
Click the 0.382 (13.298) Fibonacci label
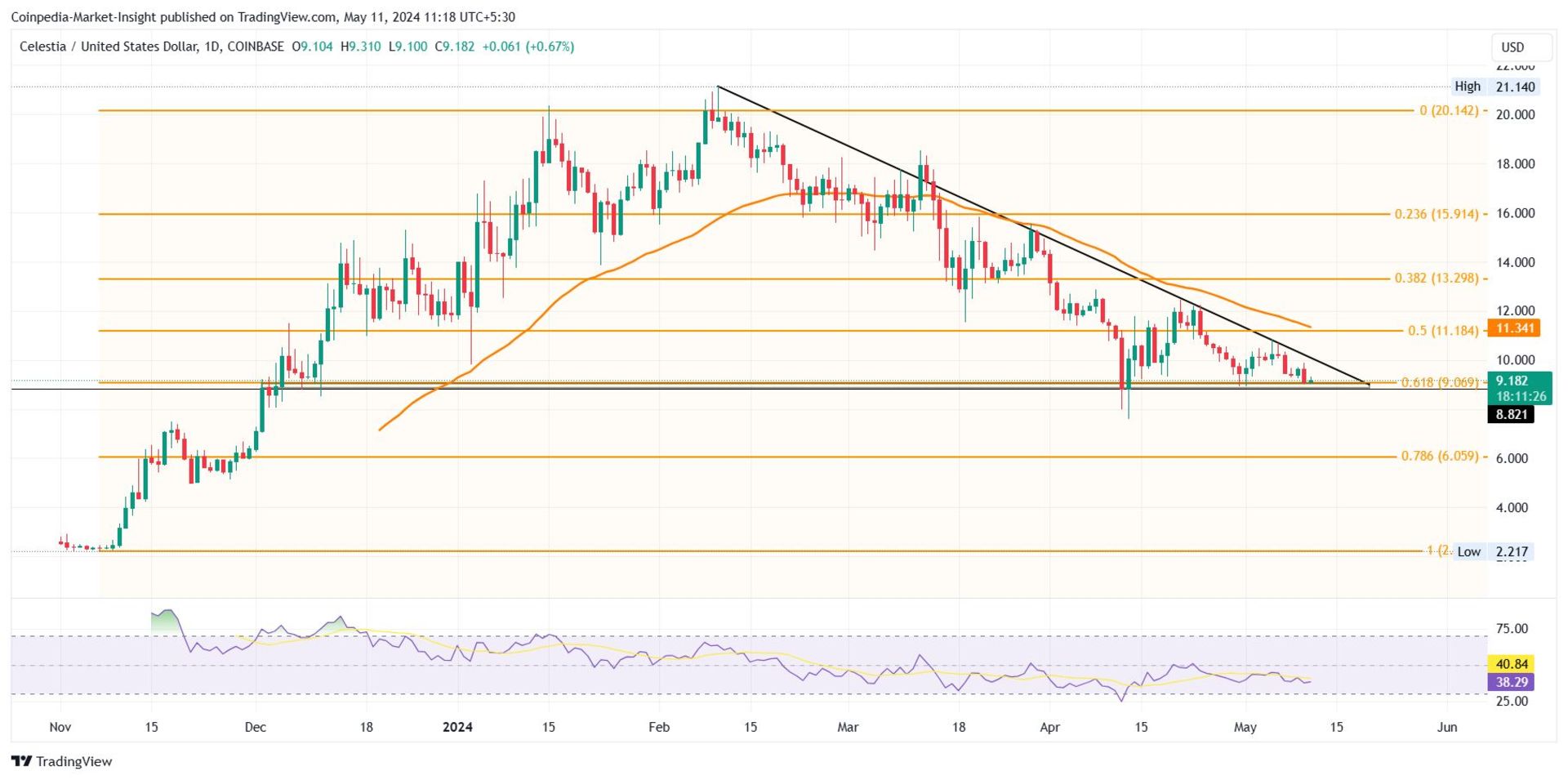click(x=1437, y=279)
